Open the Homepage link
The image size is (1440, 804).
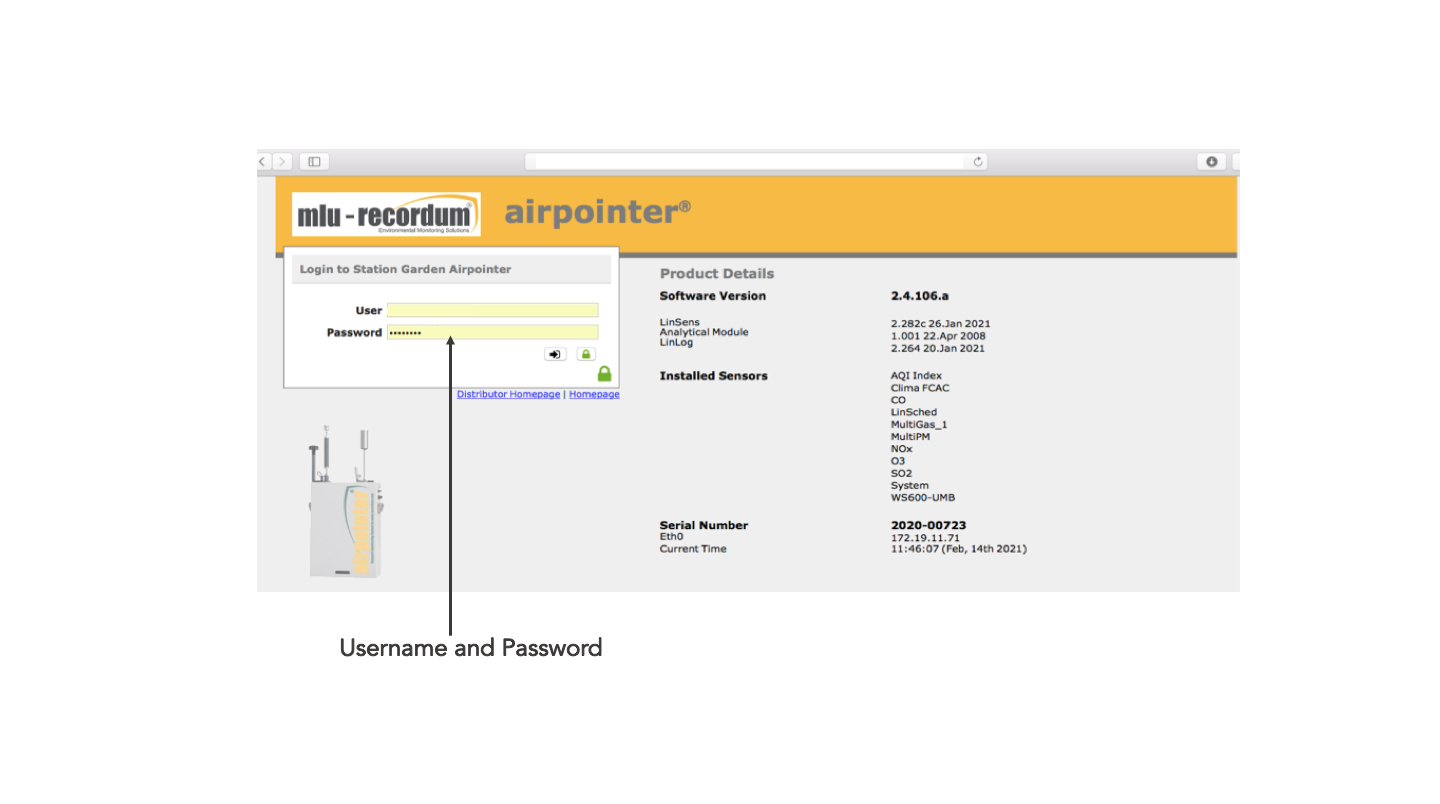[594, 394]
